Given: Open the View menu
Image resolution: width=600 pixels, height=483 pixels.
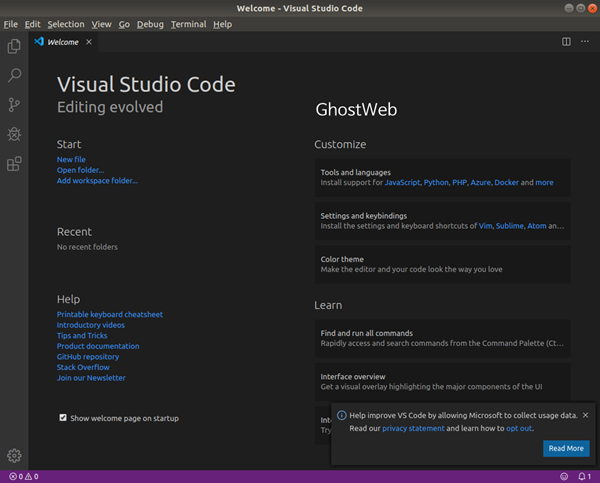Looking at the screenshot, I should tap(101, 24).
